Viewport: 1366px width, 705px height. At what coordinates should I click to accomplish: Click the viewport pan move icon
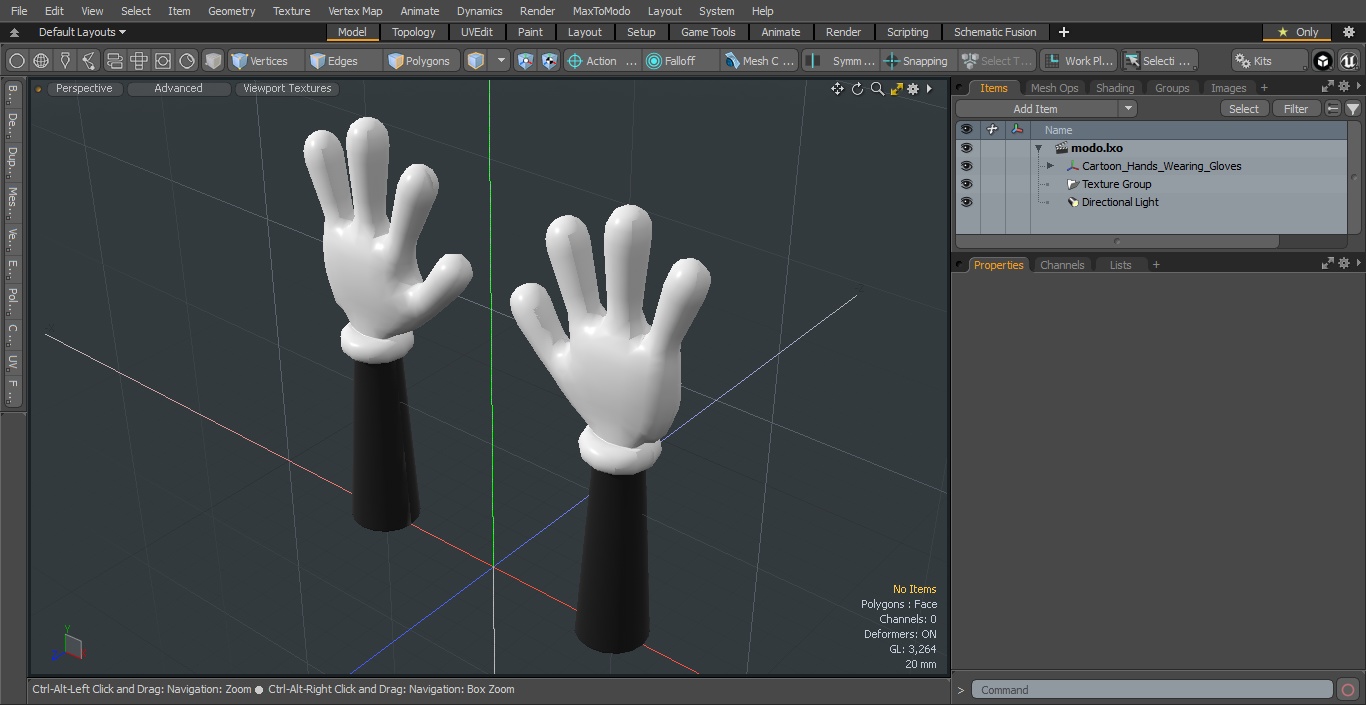(x=837, y=89)
